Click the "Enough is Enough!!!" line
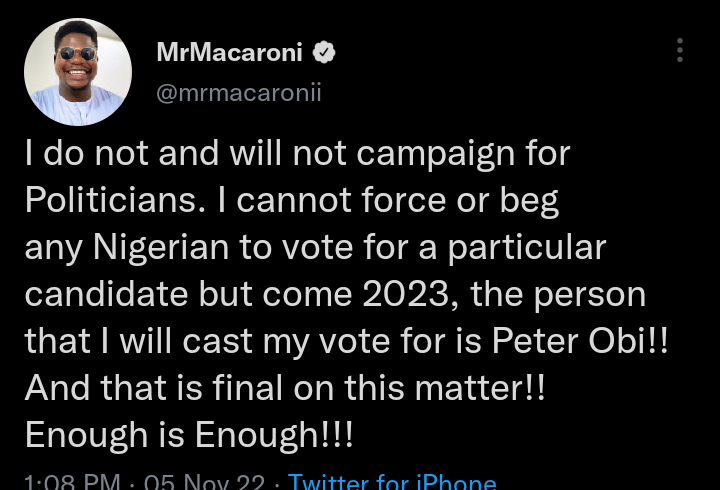The width and height of the screenshot is (720, 490). [191, 432]
